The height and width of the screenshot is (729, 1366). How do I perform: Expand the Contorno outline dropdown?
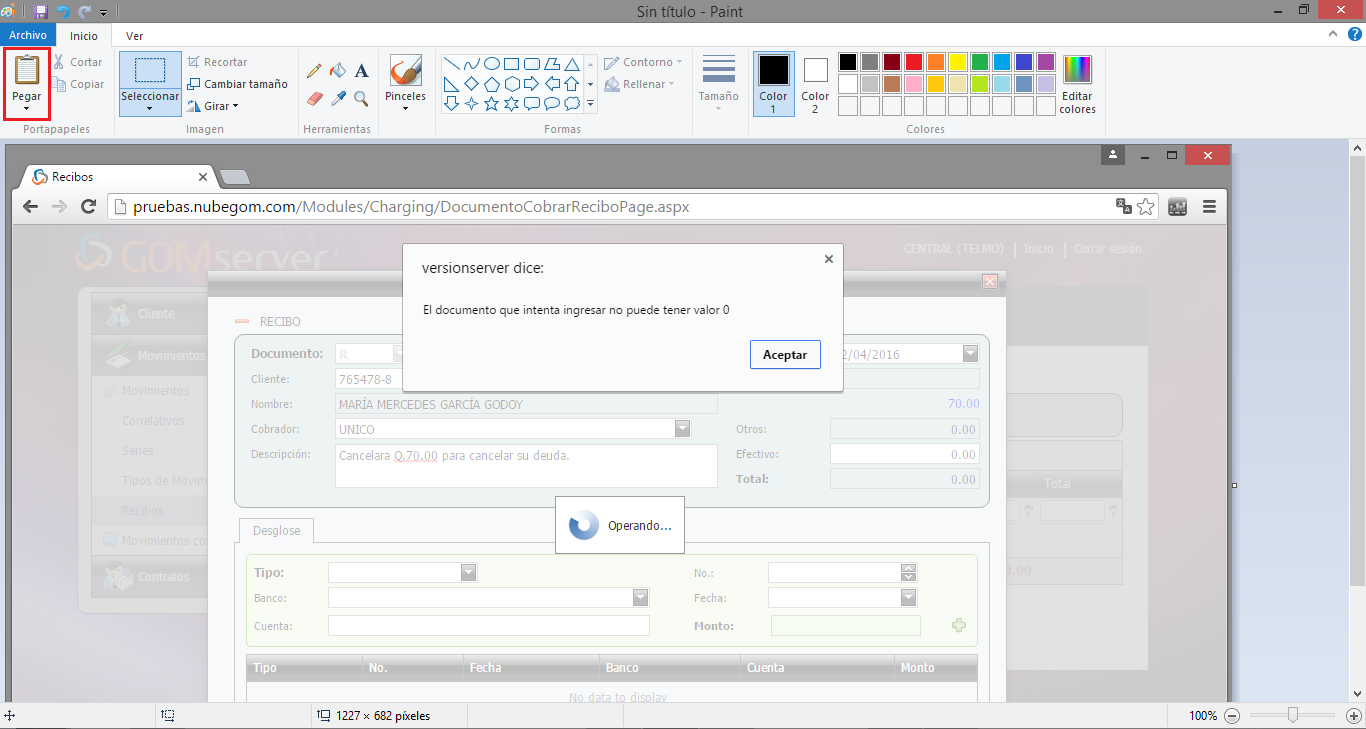point(643,62)
